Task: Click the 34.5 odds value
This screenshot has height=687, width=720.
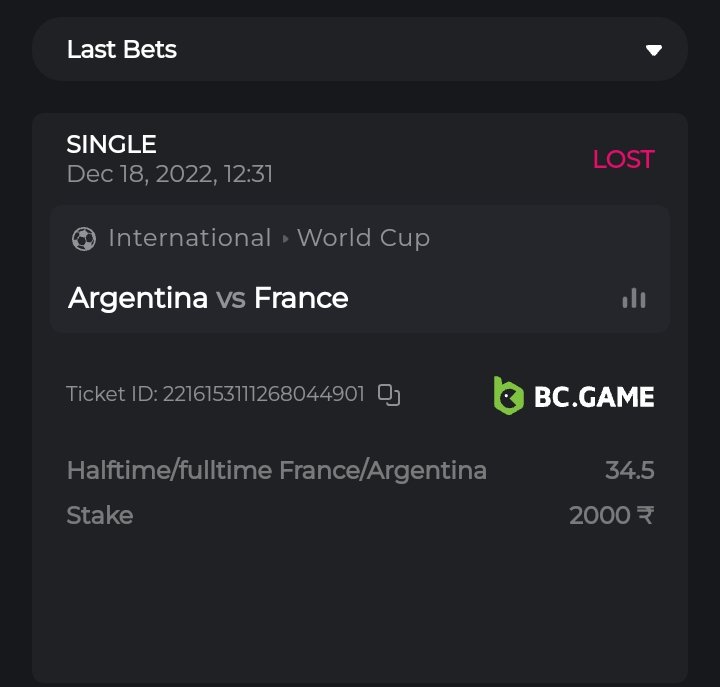Action: click(629, 470)
